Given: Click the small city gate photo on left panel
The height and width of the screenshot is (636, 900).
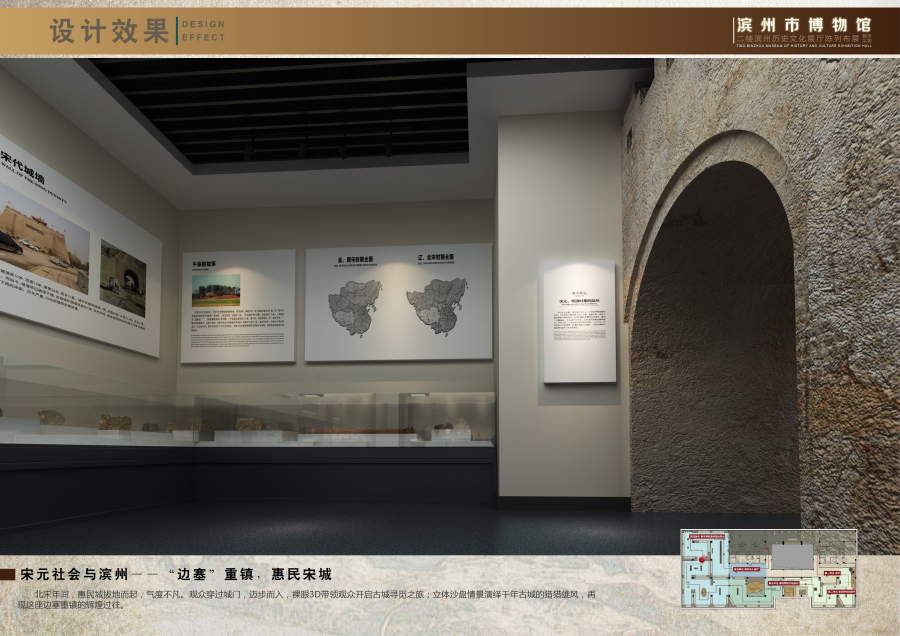Looking at the screenshot, I should coord(123,279).
